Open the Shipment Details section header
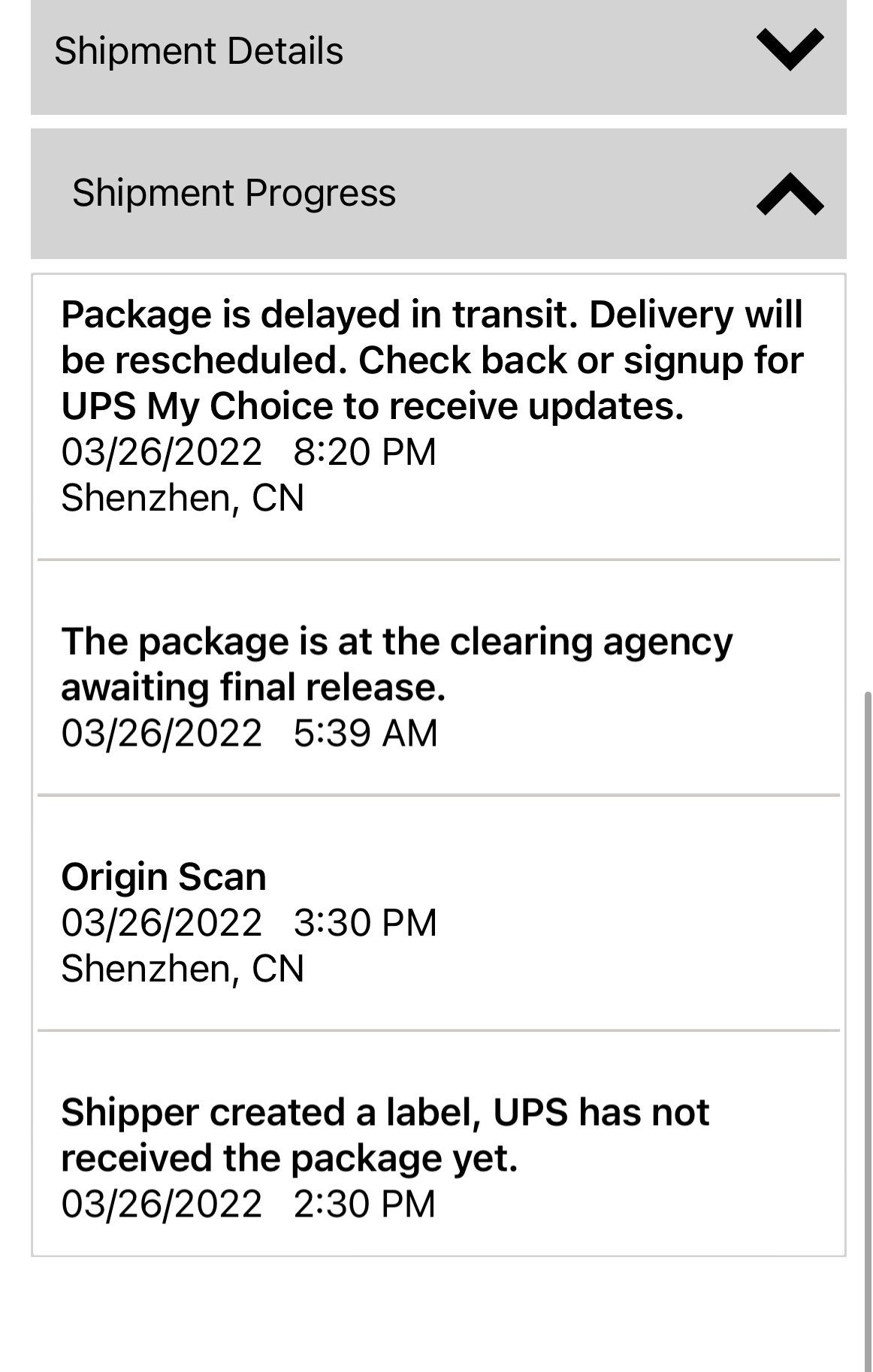The width and height of the screenshot is (873, 1372). 198,51
